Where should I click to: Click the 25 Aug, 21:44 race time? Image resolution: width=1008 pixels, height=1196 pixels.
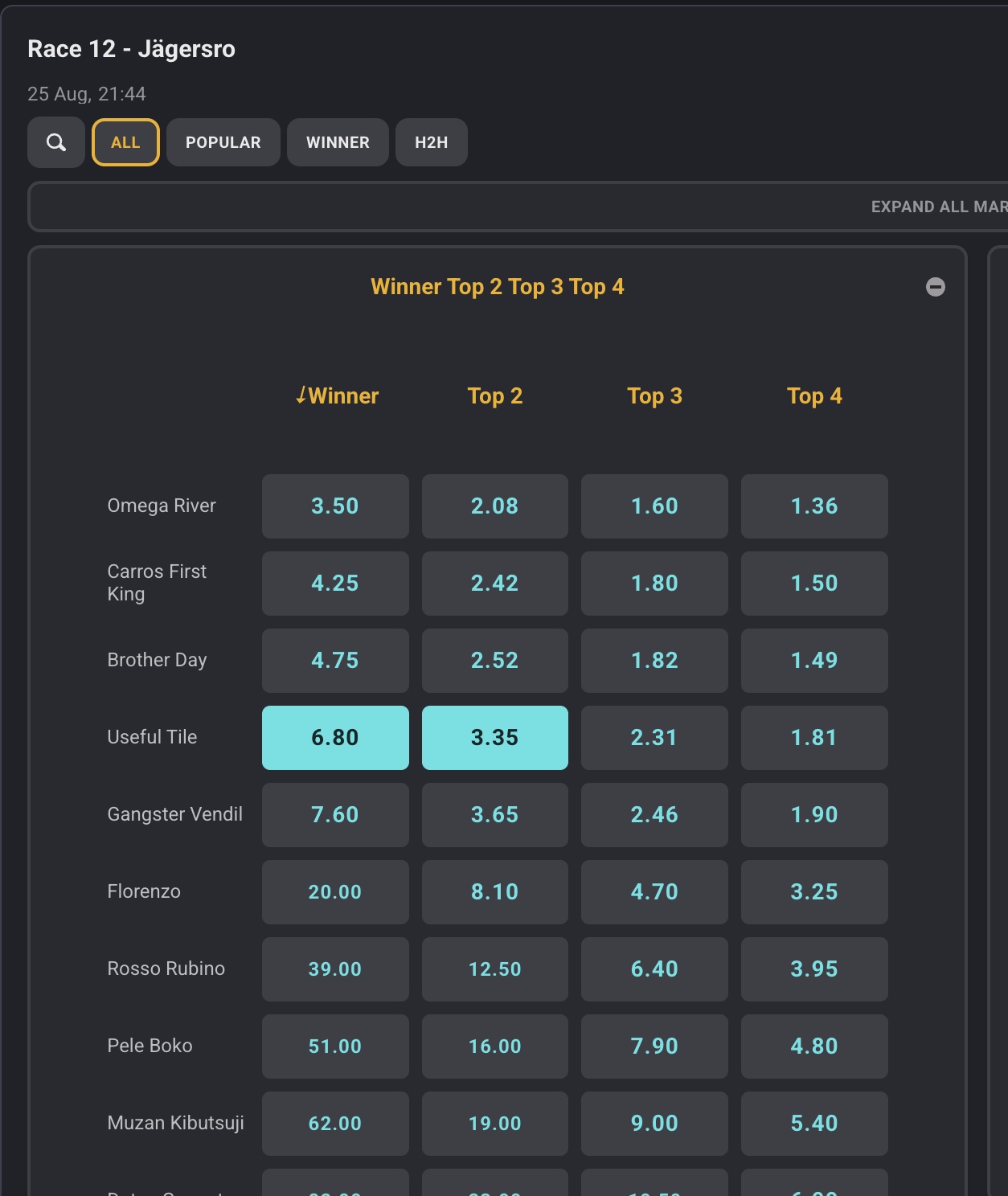(87, 94)
